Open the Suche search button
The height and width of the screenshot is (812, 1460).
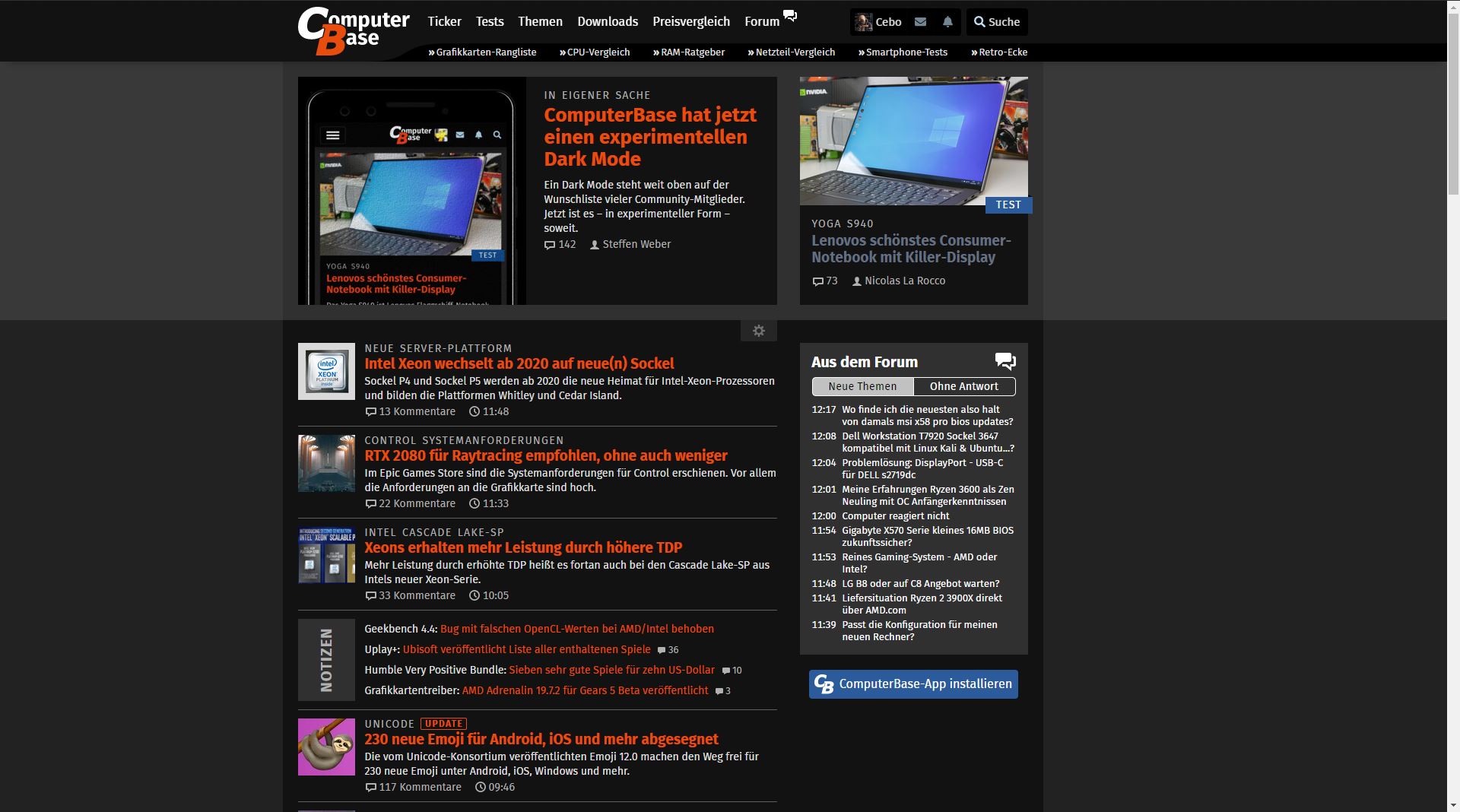coord(997,22)
